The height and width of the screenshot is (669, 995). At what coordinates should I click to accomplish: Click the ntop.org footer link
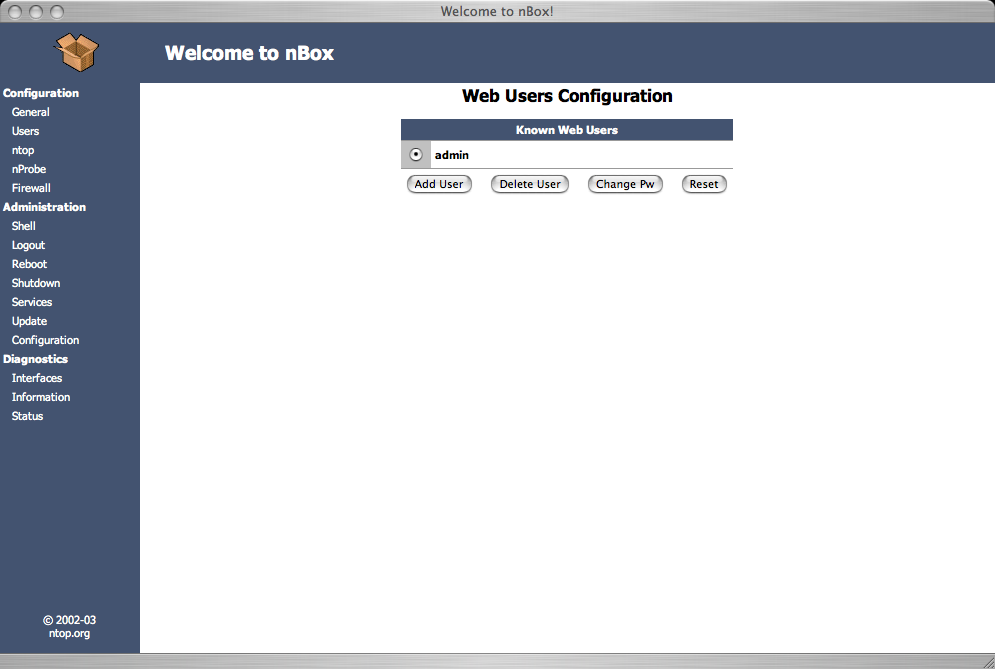point(69,633)
